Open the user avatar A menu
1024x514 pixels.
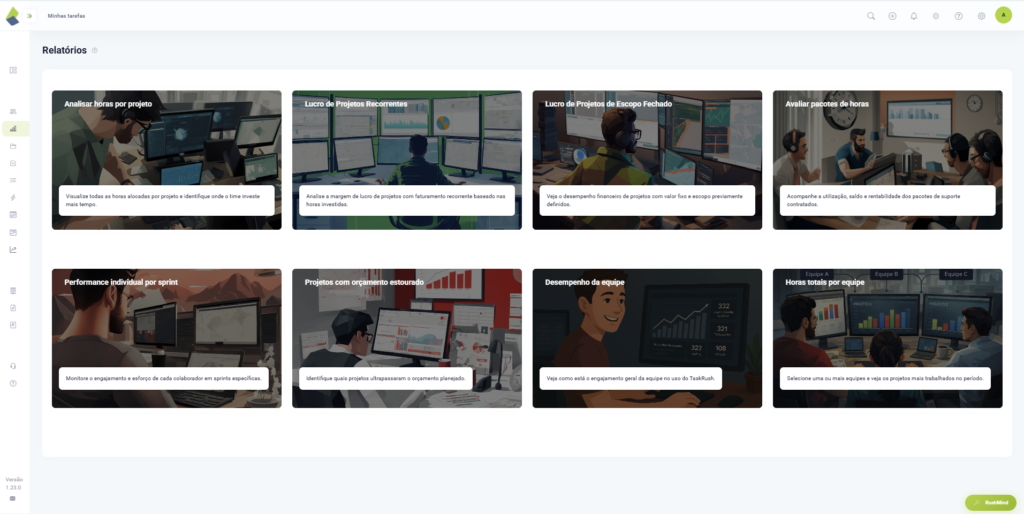click(x=1003, y=15)
